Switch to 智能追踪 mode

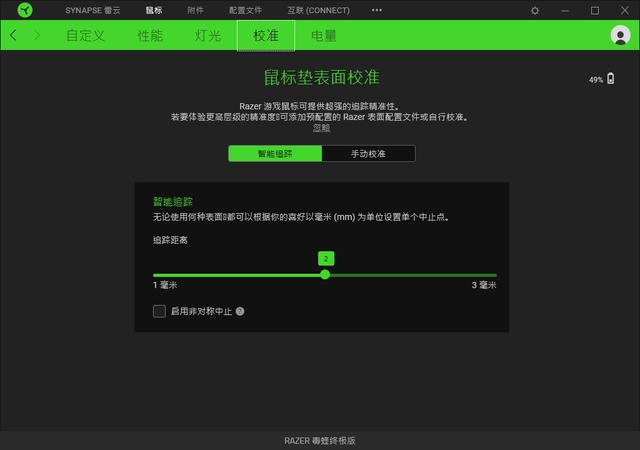pyautogui.click(x=275, y=154)
